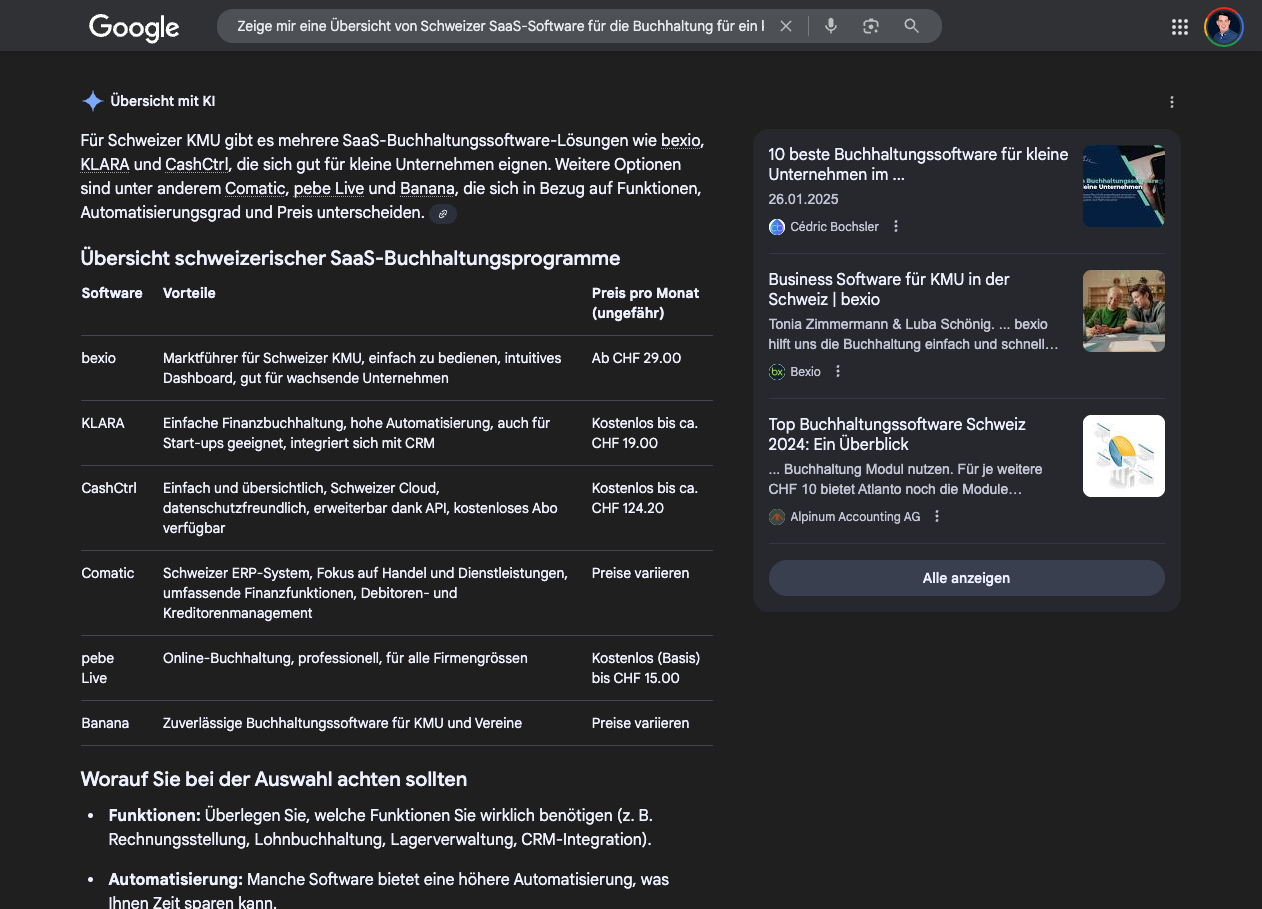The image size is (1262, 909).
Task: Click the 'Funktionen:' bullet label
Action: coord(155,815)
